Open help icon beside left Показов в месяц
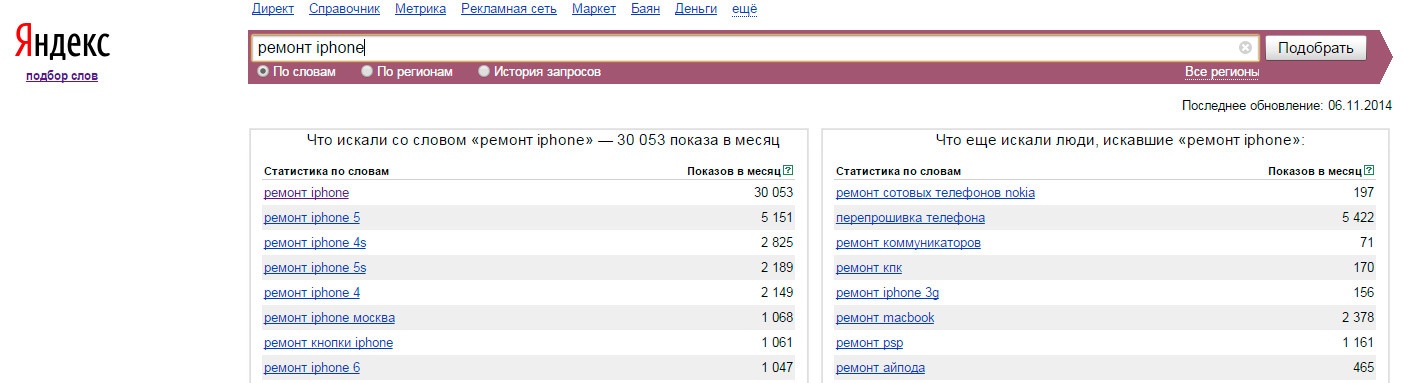The height and width of the screenshot is (383, 1418). point(789,171)
